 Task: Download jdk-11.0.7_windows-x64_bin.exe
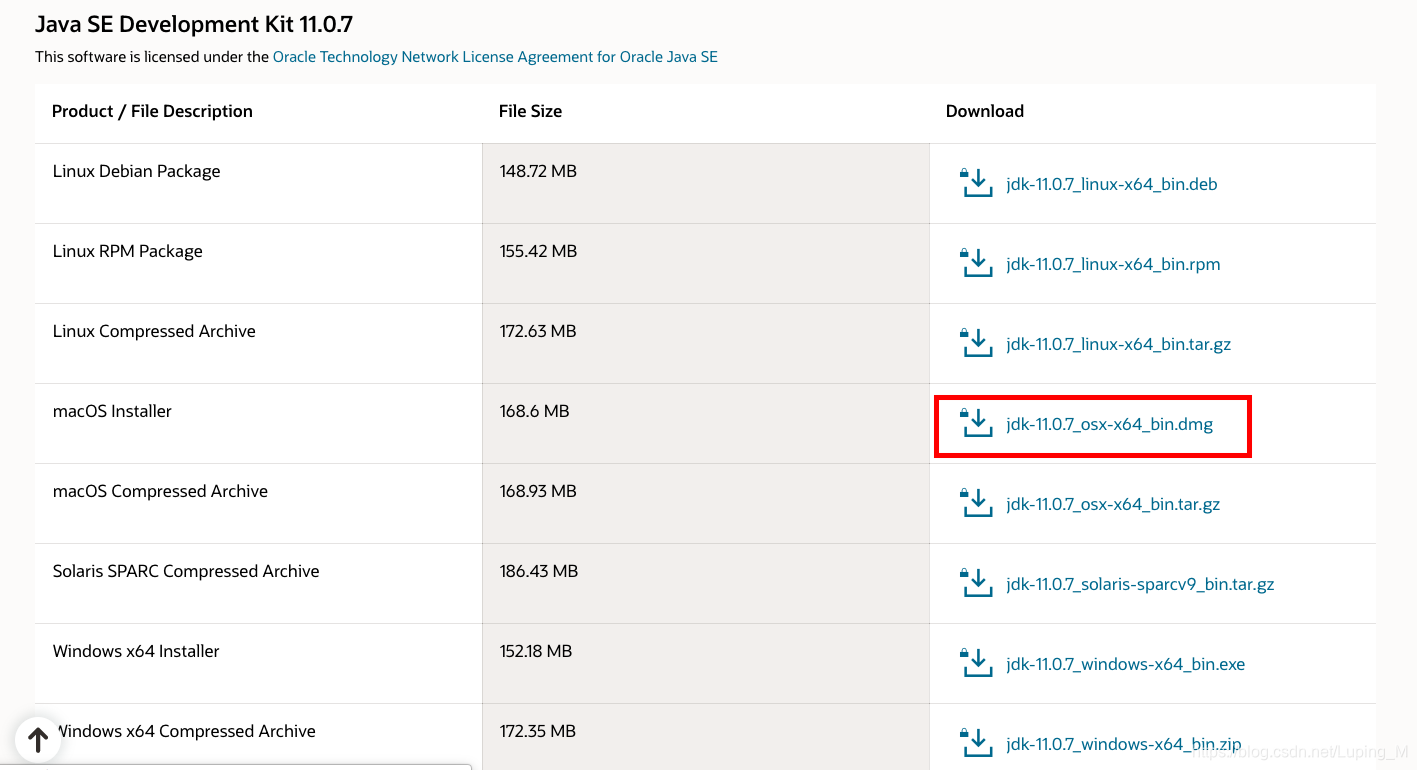coord(1125,664)
